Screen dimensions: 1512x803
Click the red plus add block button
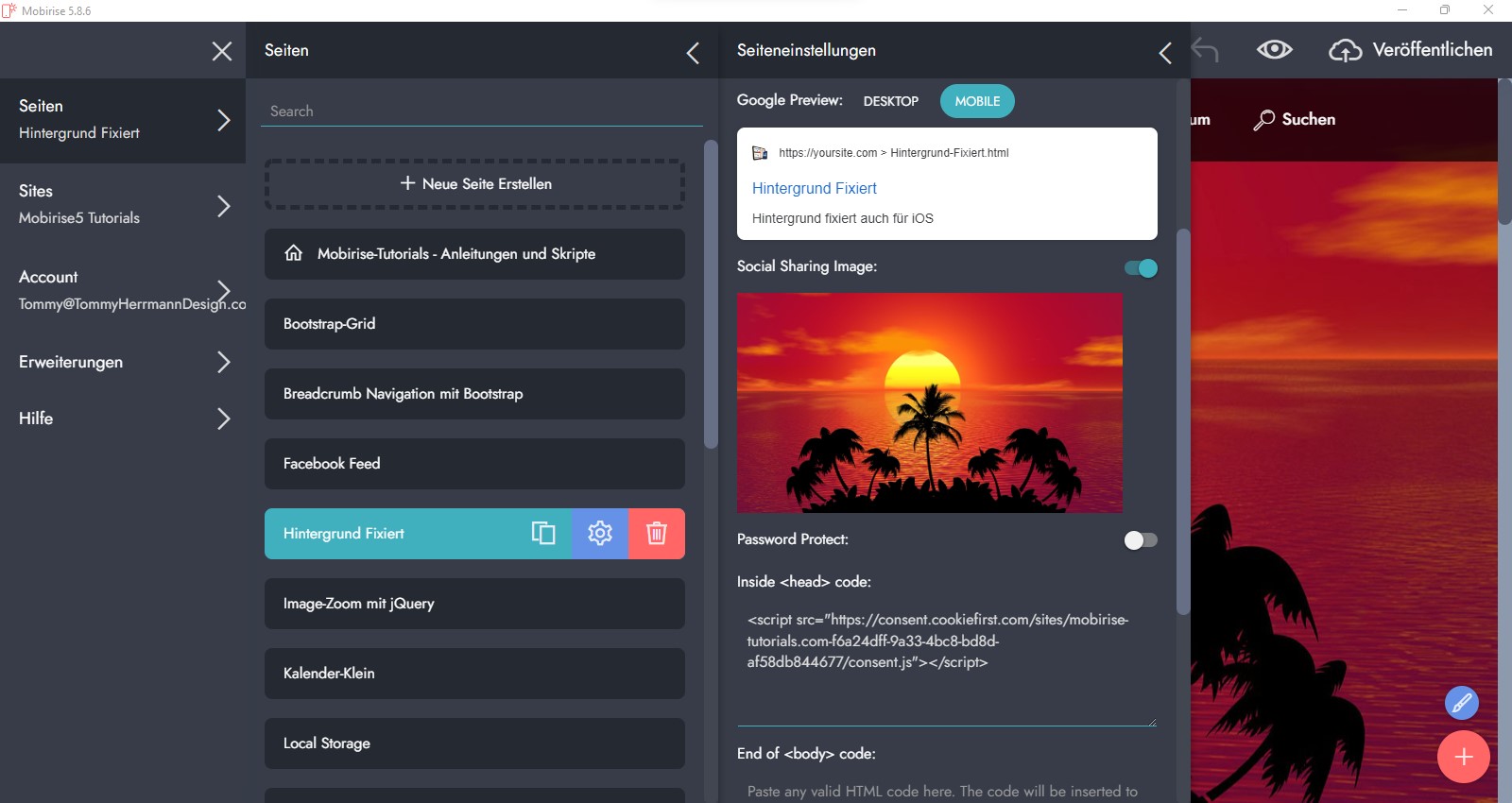pos(1464,757)
